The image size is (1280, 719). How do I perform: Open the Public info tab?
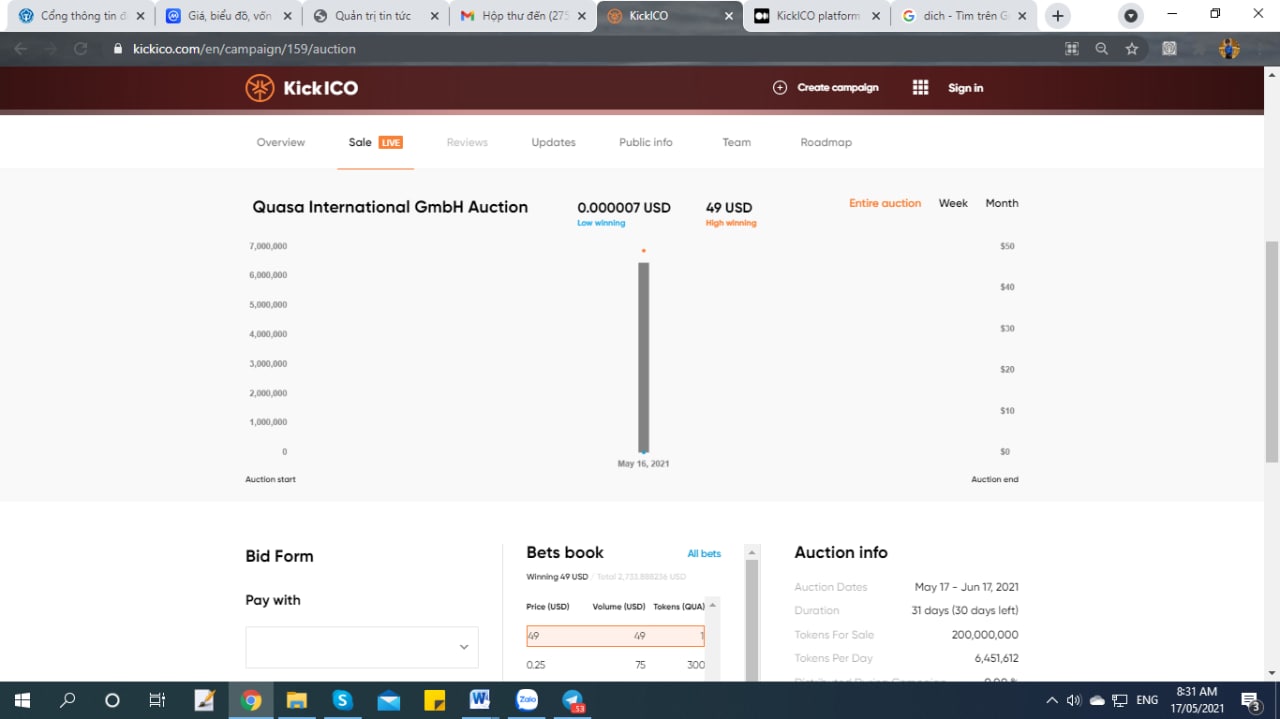click(x=646, y=142)
